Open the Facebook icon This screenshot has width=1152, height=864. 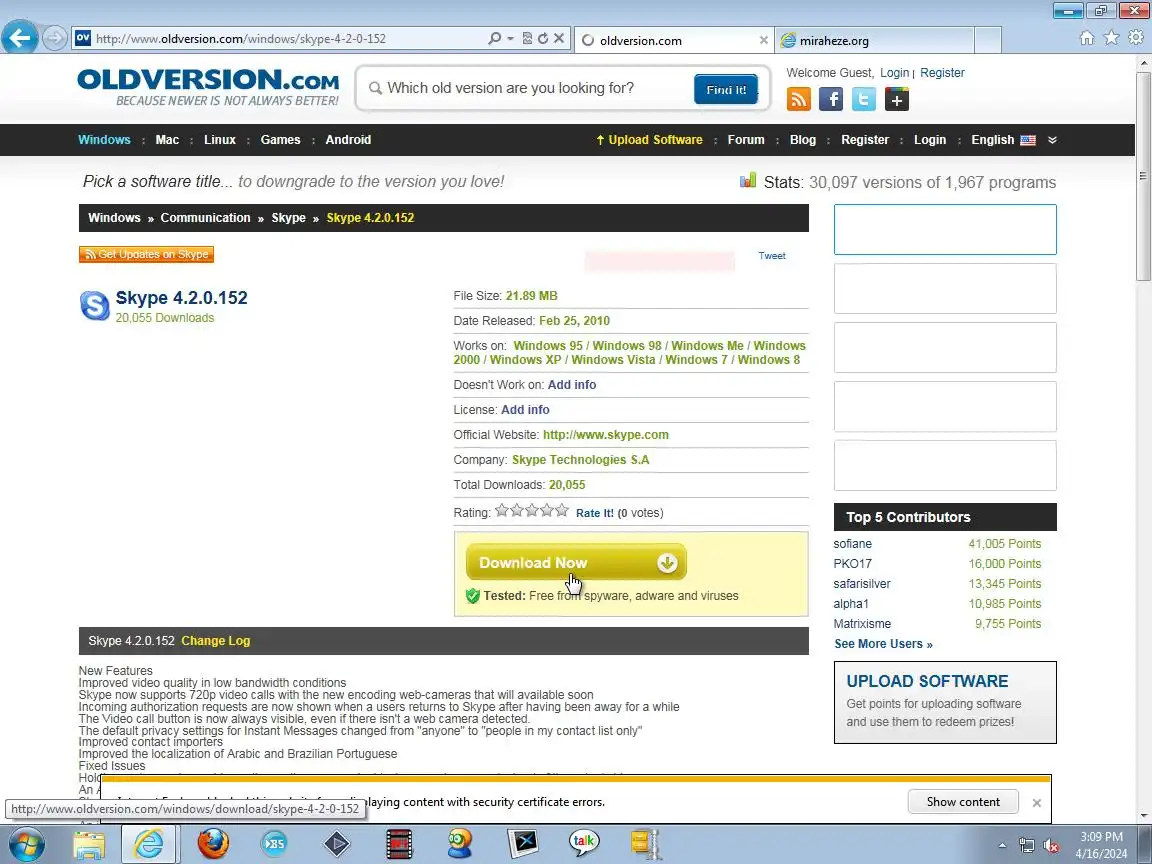831,98
